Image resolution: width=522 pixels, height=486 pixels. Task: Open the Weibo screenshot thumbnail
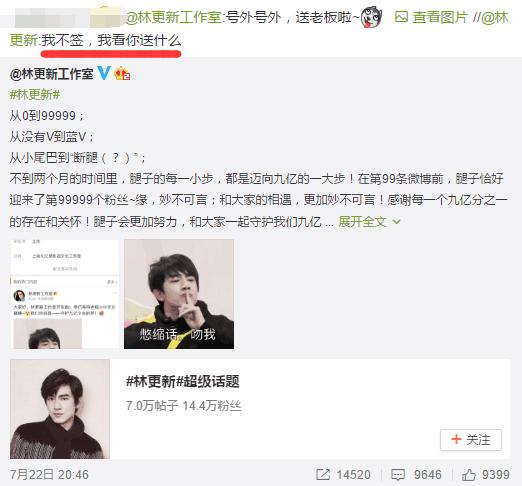pos(65,294)
